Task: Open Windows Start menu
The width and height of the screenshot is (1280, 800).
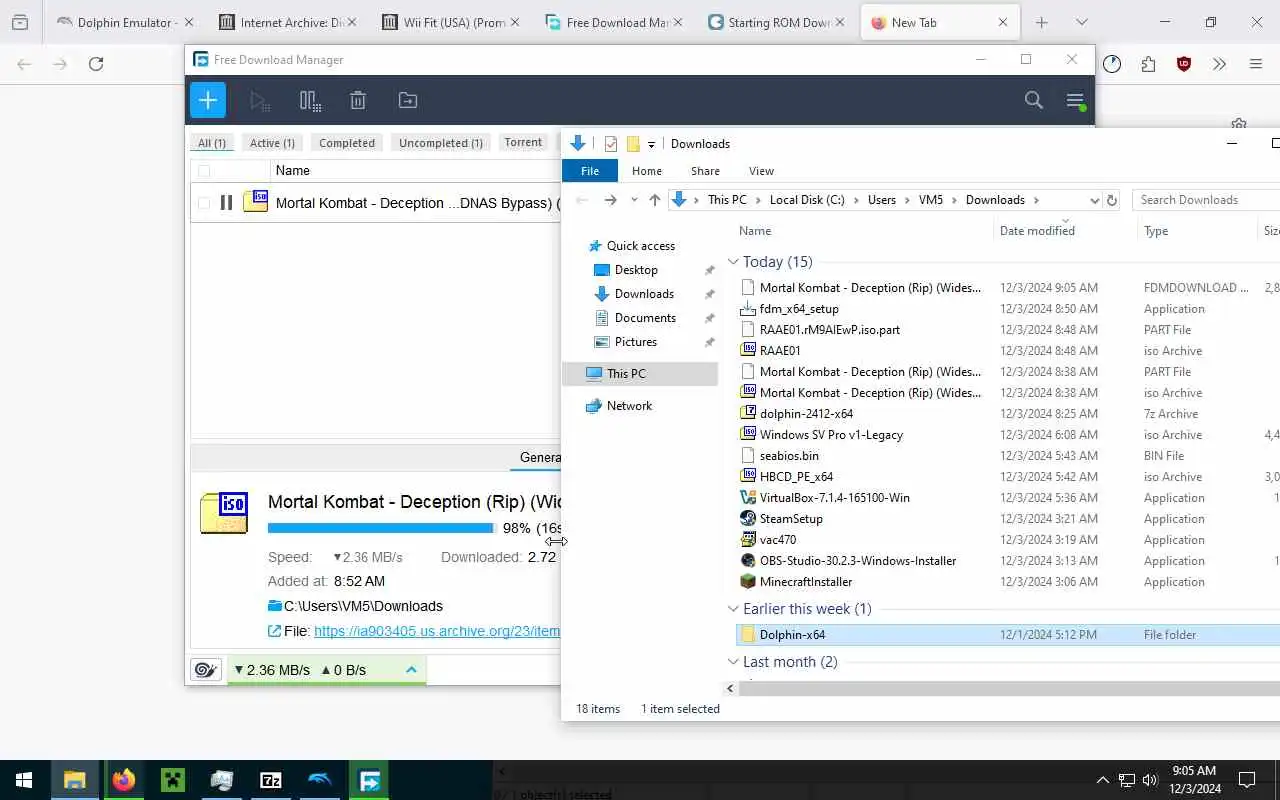Action: point(24,781)
